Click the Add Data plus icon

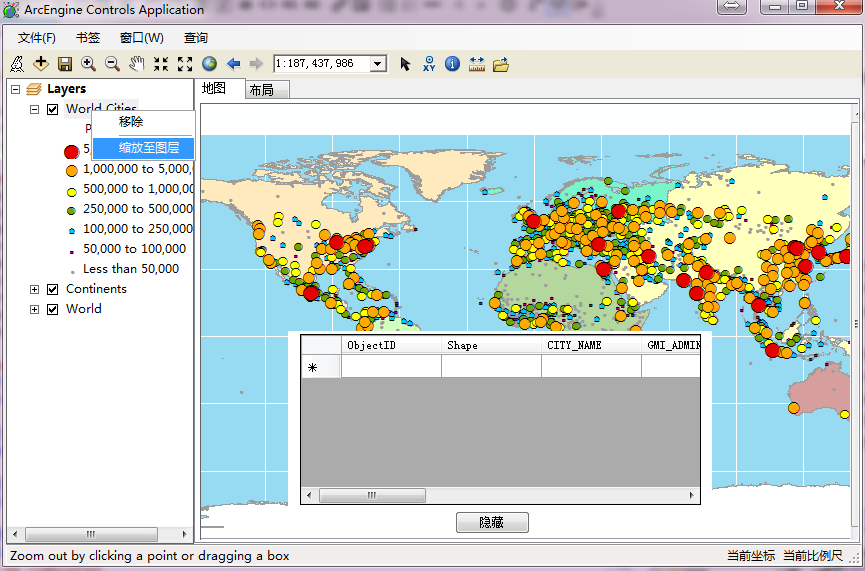click(x=41, y=64)
